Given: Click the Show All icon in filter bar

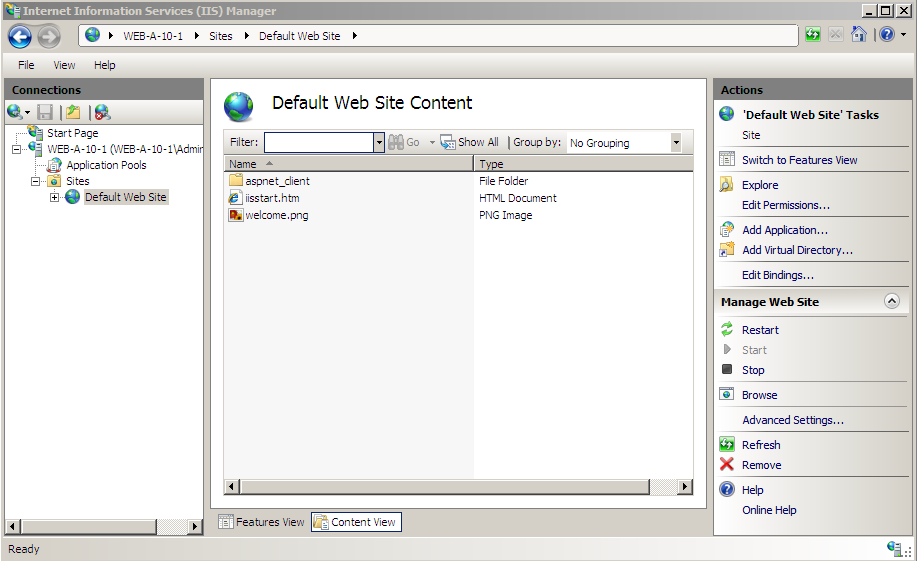Looking at the screenshot, I should click(x=448, y=142).
